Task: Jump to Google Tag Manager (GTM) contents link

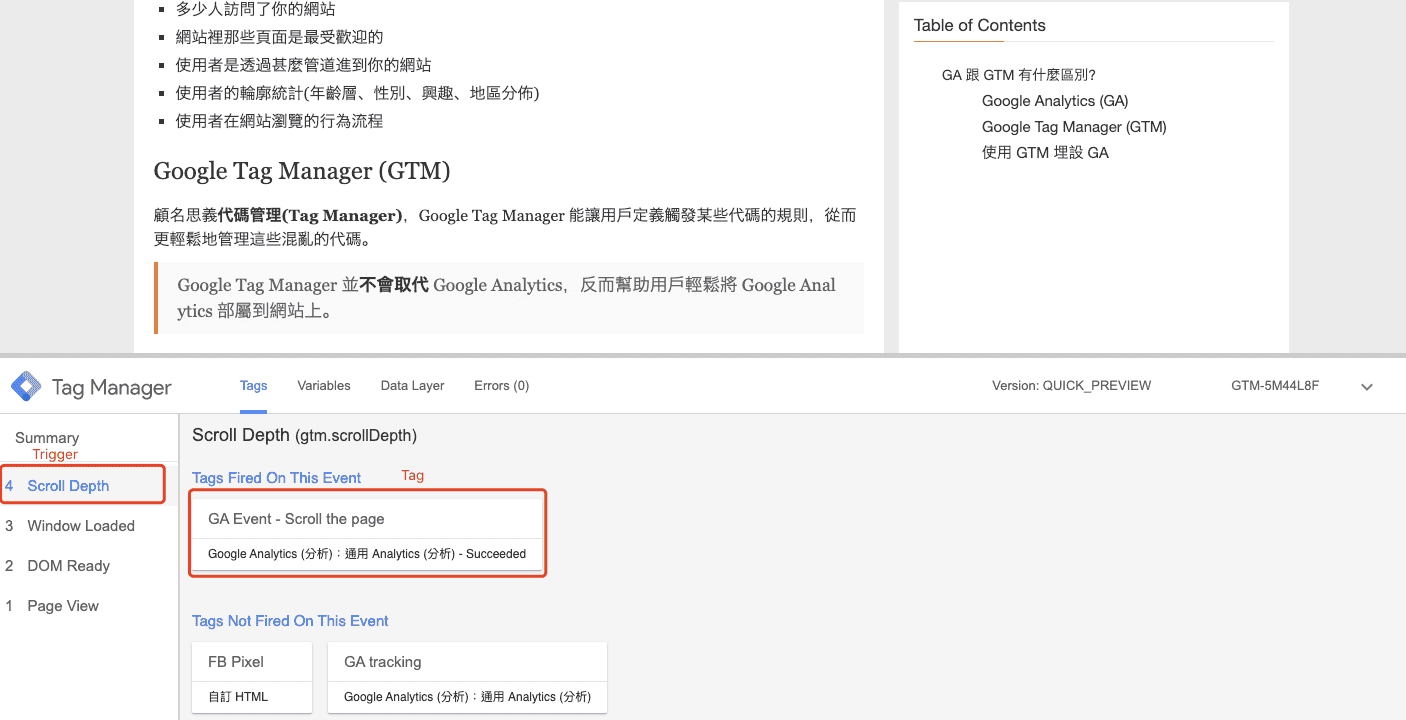Action: coord(1074,127)
